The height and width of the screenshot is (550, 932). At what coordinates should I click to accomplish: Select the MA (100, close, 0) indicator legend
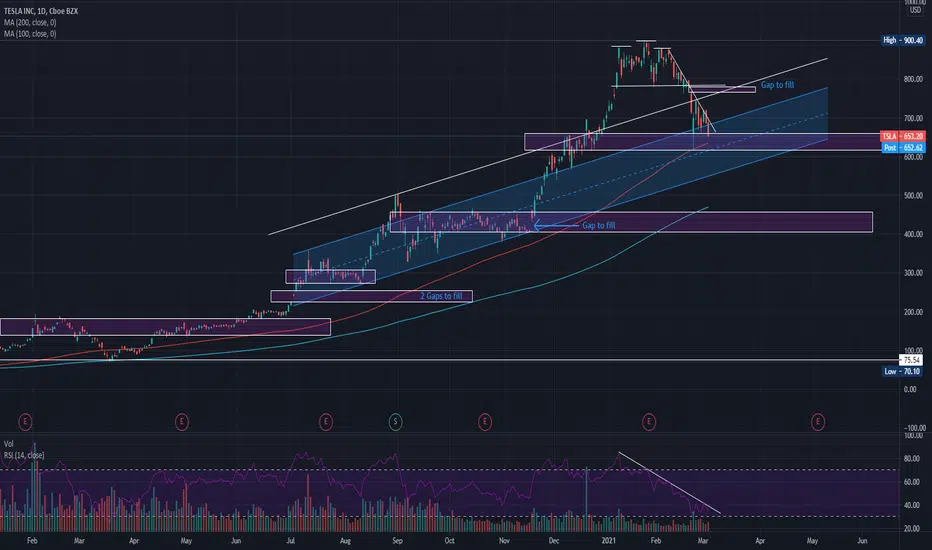point(30,34)
